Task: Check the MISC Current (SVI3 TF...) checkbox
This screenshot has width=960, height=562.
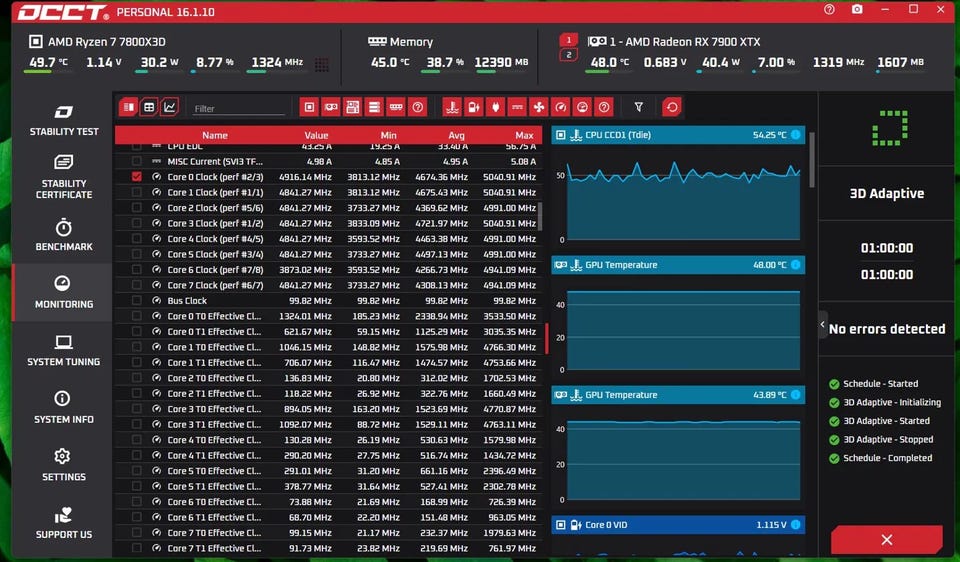Action: (136, 161)
